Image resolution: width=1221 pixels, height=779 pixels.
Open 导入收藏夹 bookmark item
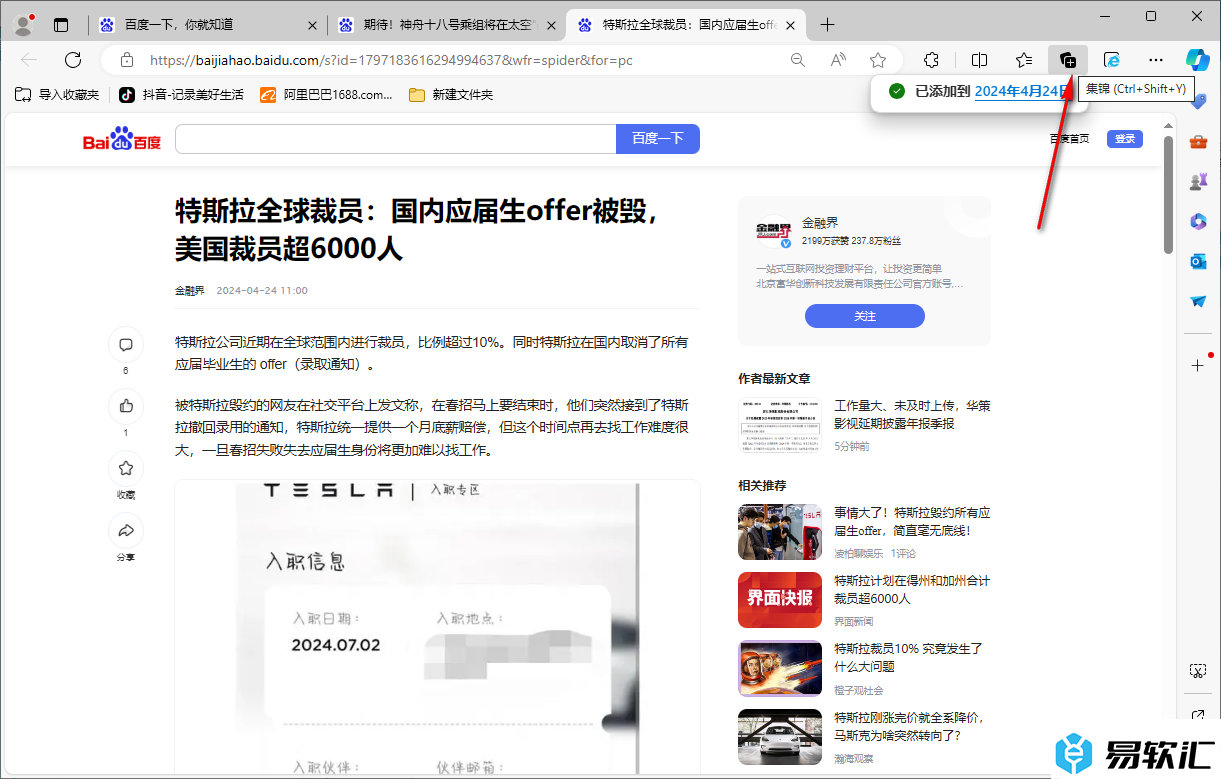click(57, 95)
